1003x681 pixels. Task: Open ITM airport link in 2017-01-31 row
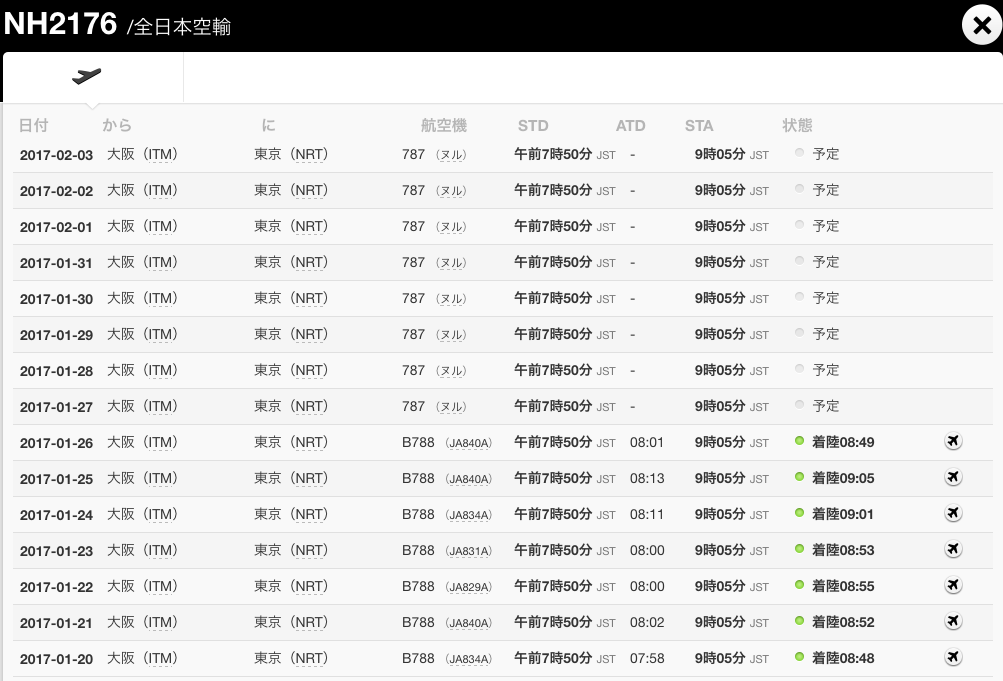pyautogui.click(x=161, y=263)
